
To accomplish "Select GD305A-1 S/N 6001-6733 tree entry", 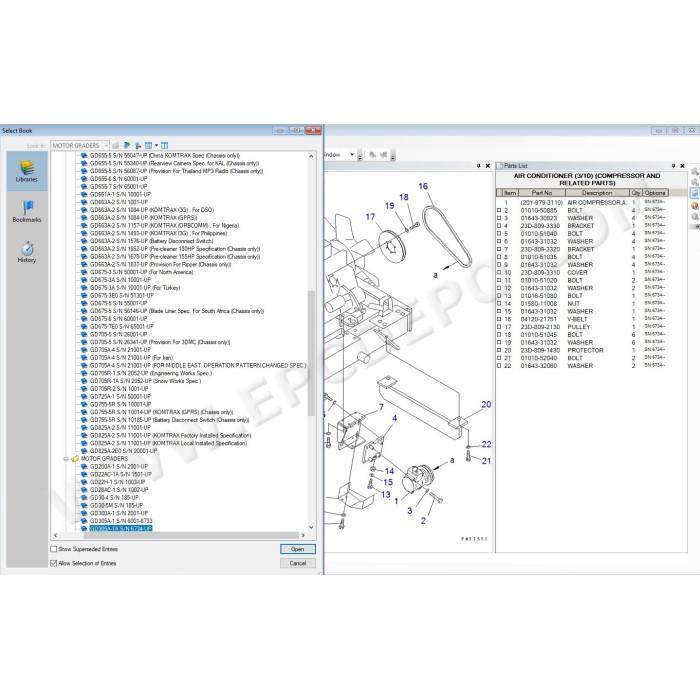I will coord(121,521).
